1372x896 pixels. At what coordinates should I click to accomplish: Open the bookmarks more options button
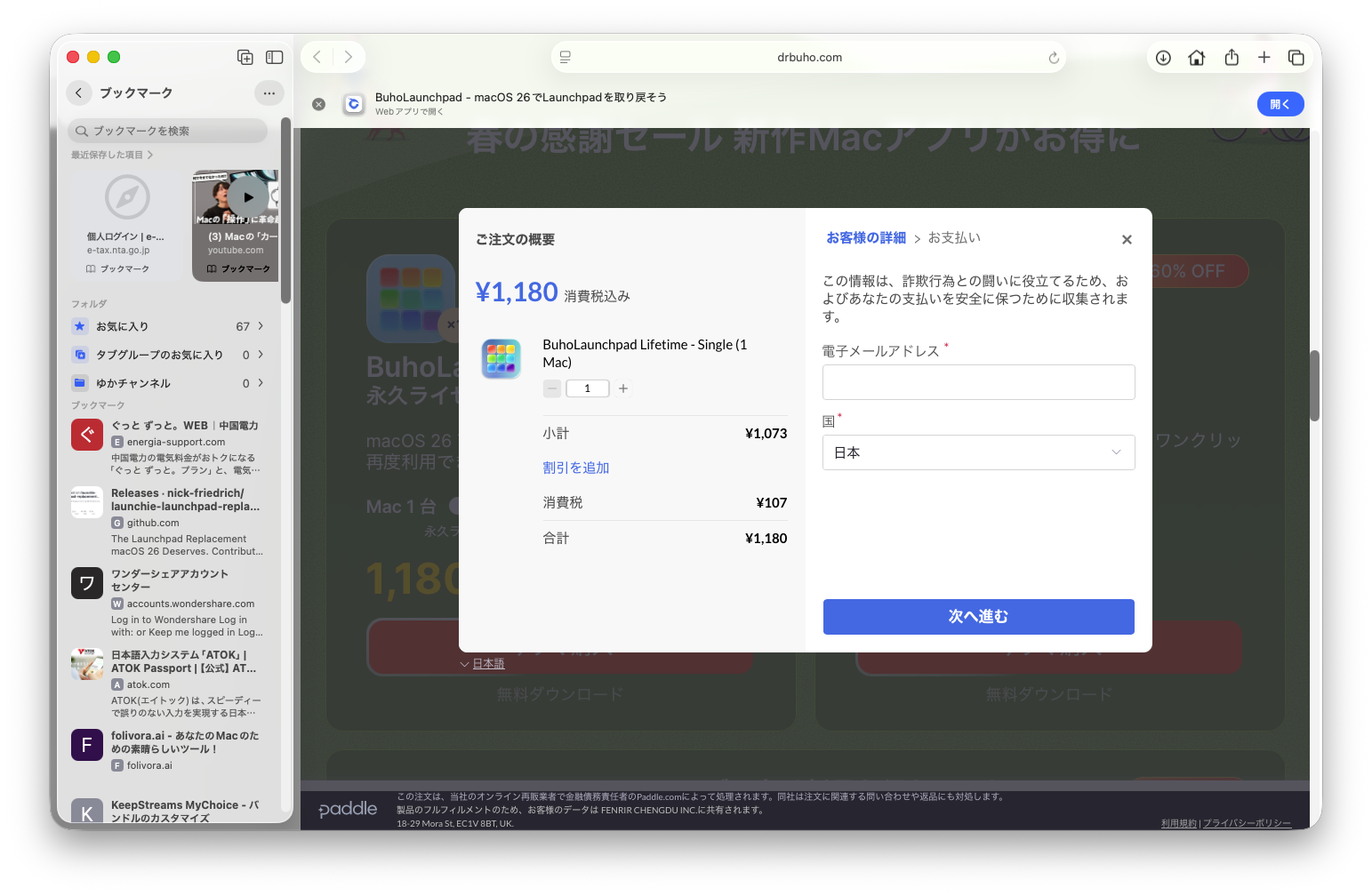(269, 92)
